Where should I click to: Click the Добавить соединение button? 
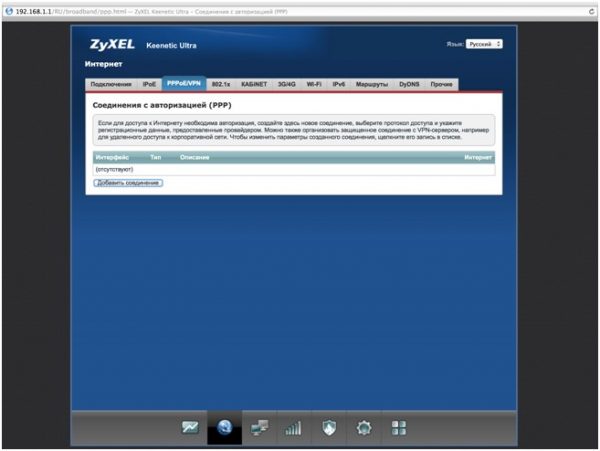click(x=128, y=183)
